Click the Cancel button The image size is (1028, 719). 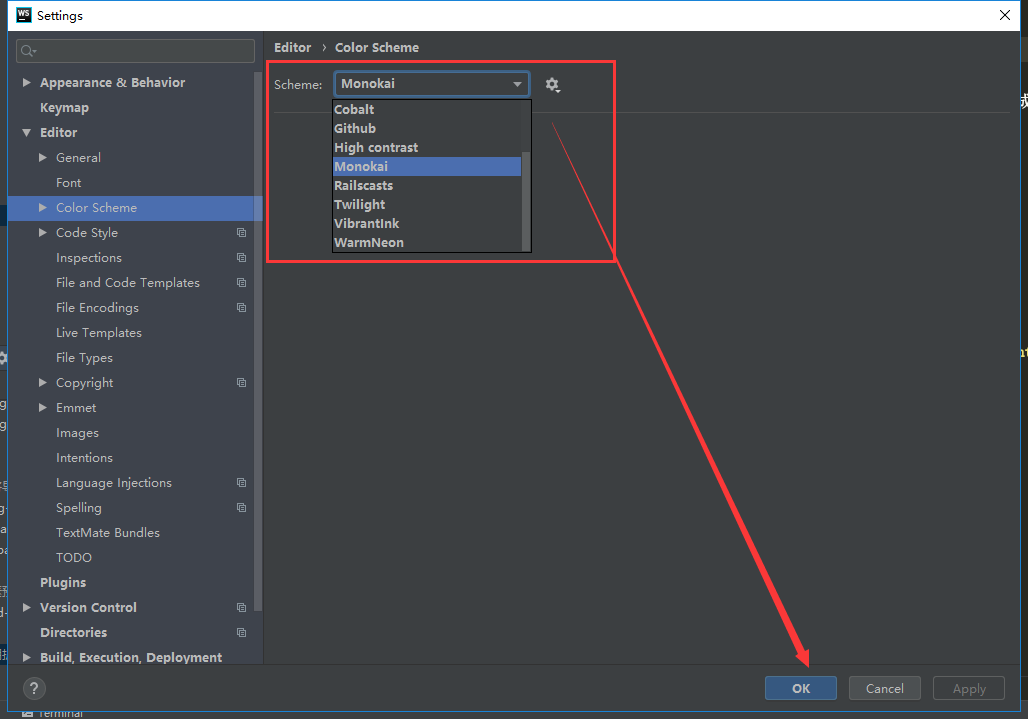[x=884, y=688]
